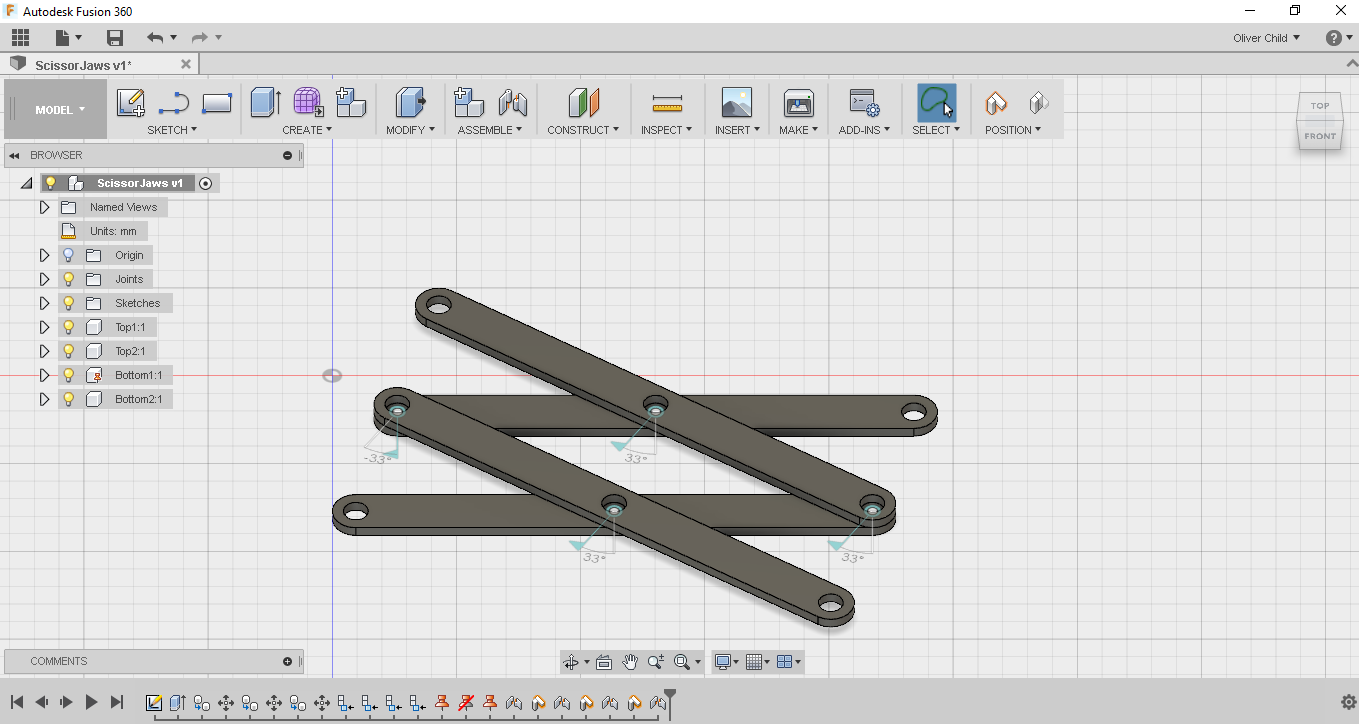
Task: Click the Select tool icon
Action: [936, 102]
